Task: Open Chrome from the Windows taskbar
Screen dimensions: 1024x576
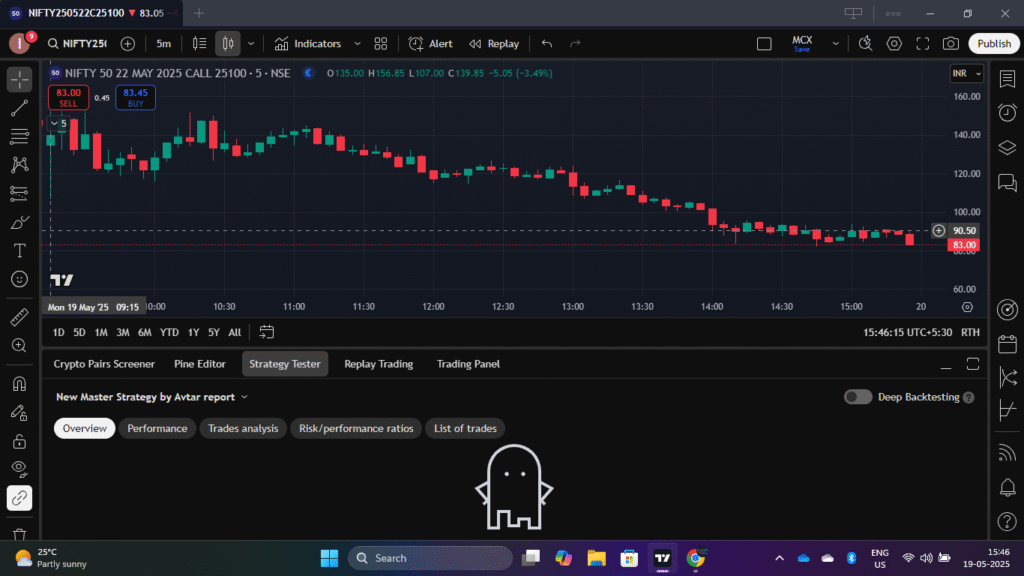Action: pos(695,558)
